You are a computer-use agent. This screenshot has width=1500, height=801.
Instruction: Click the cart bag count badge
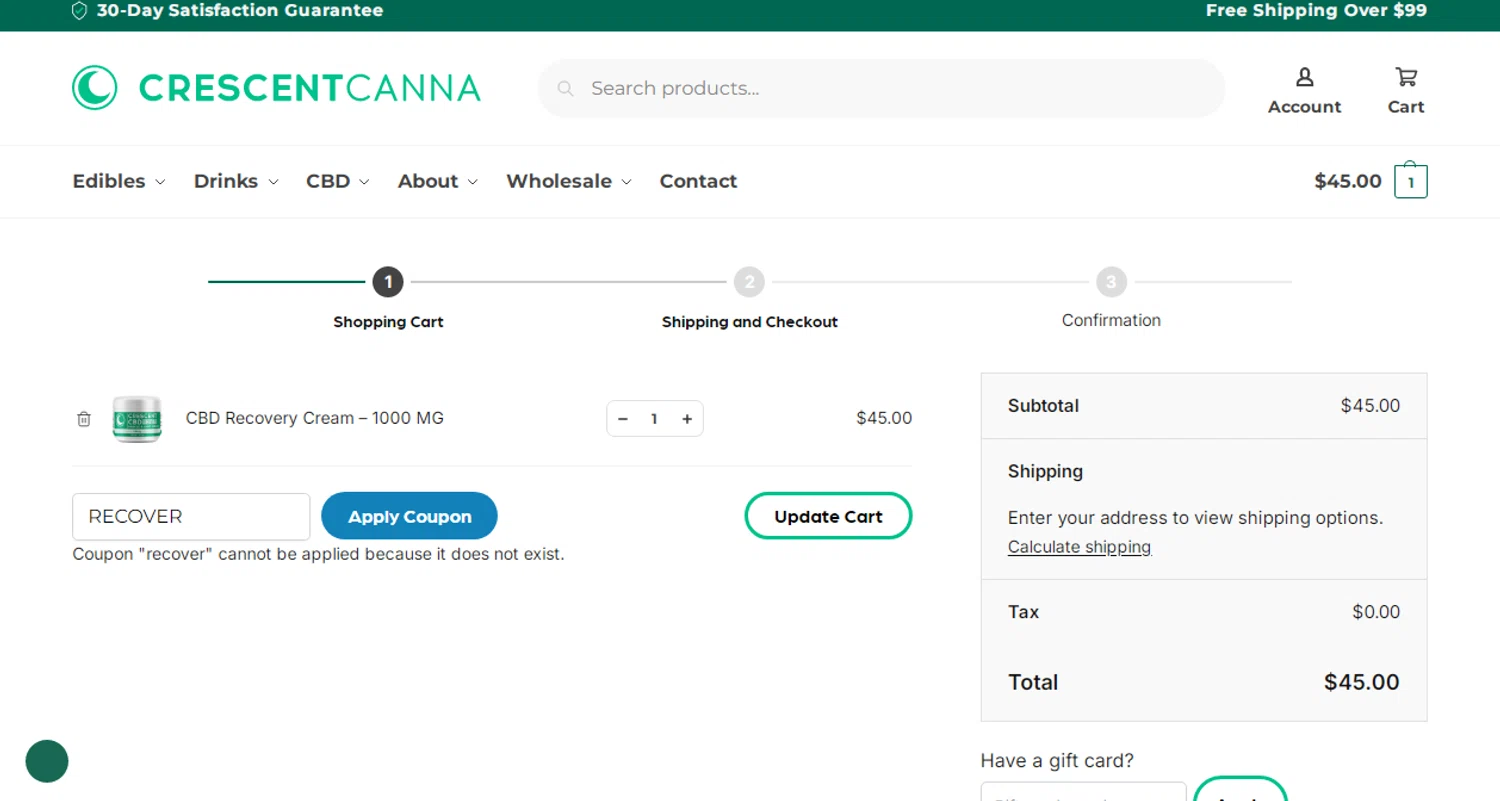click(x=1411, y=181)
